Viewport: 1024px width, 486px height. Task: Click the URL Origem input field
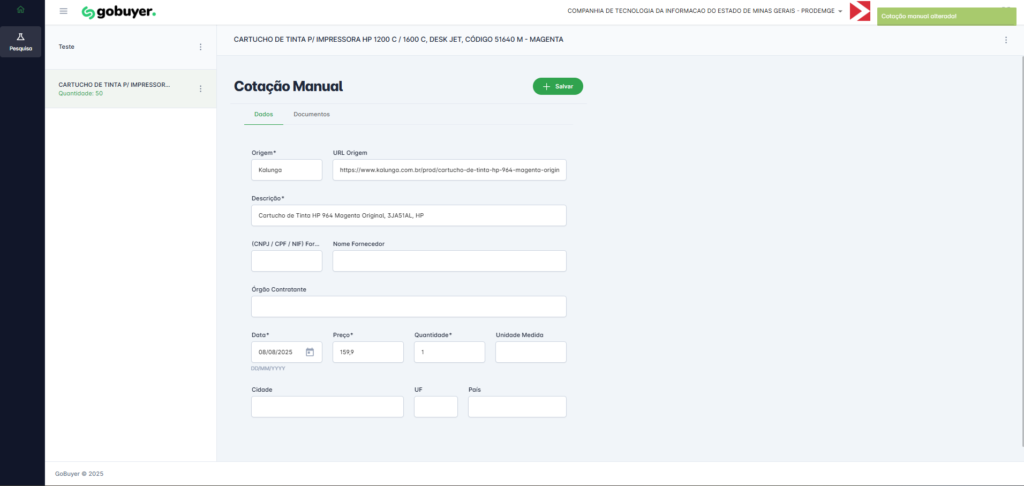pos(449,170)
